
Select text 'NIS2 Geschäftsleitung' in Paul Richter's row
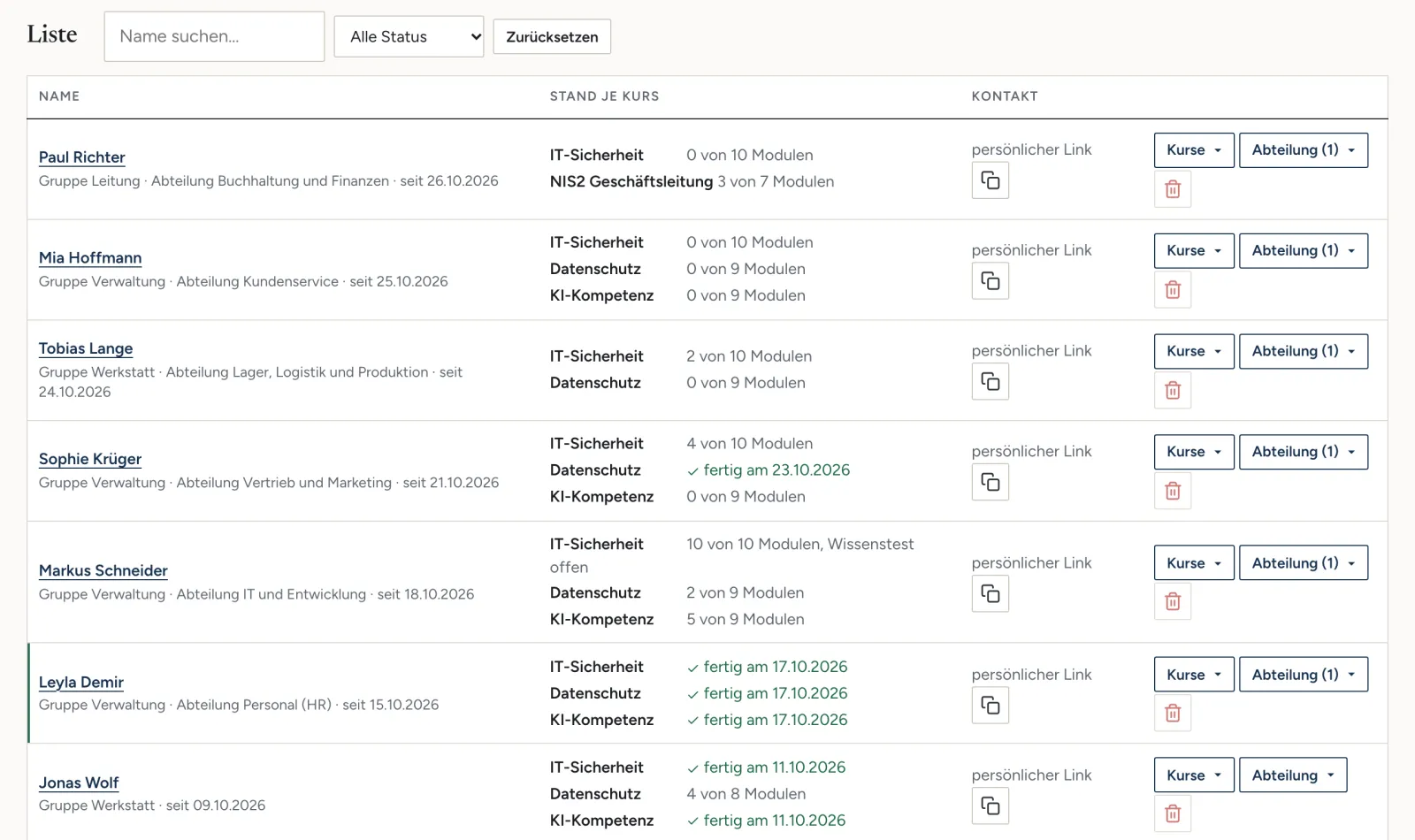(x=631, y=181)
